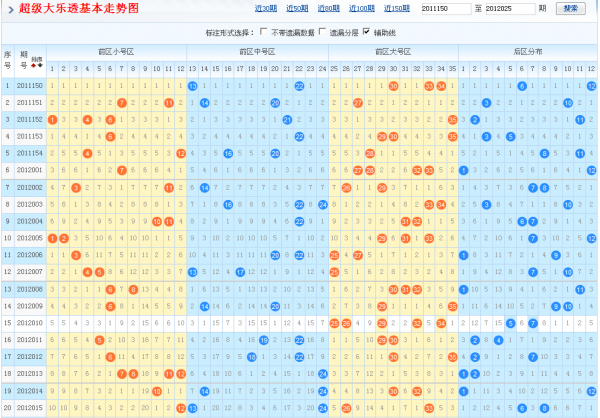
Task: Click the 搜索 button
Action: click(571, 8)
